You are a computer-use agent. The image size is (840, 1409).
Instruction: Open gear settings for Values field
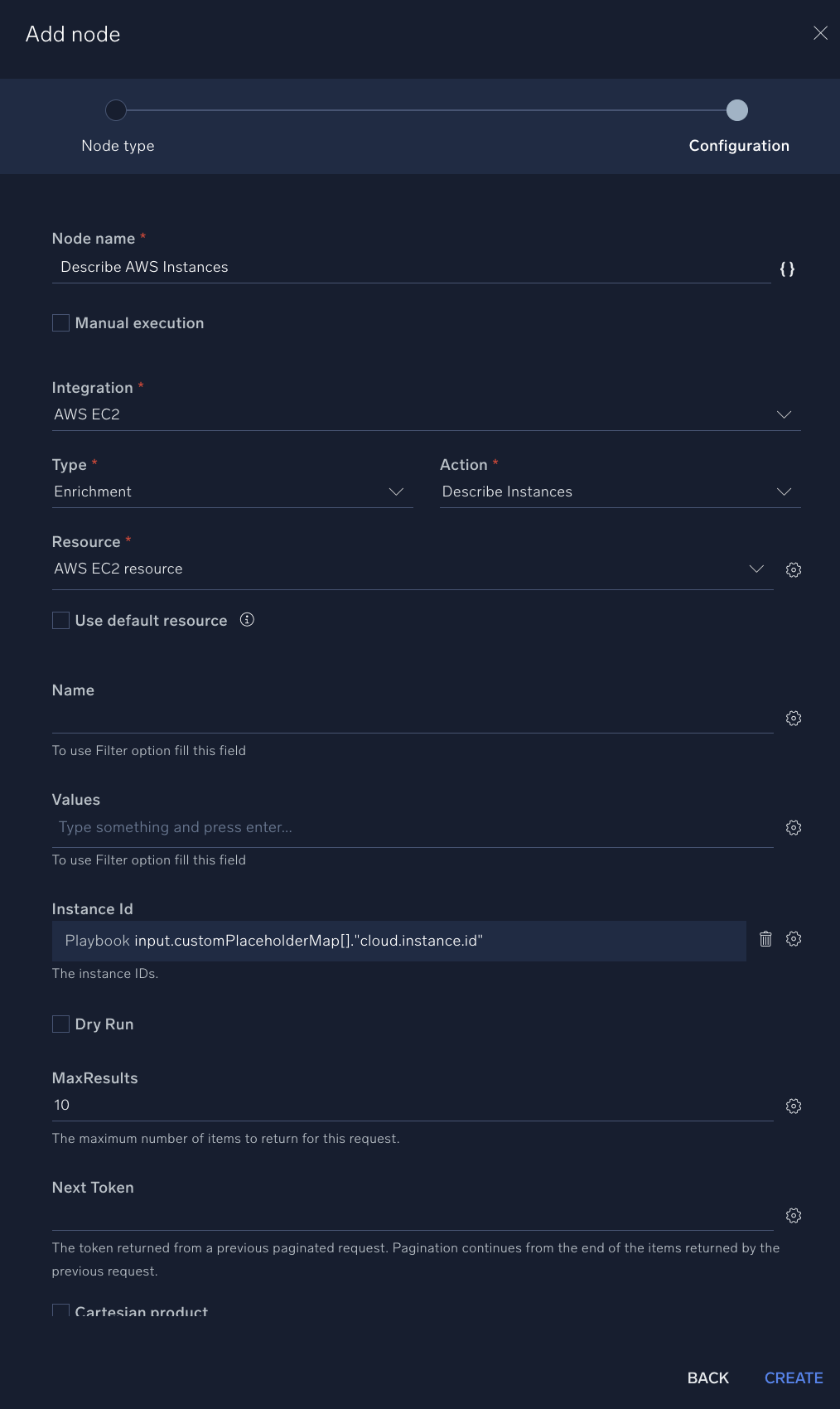[x=794, y=827]
